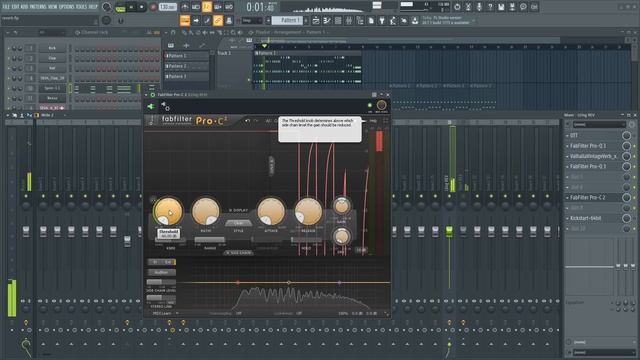Toggle the highlighted link icon in toolbar
Screen dimensions: 640x360
click(218, 20)
